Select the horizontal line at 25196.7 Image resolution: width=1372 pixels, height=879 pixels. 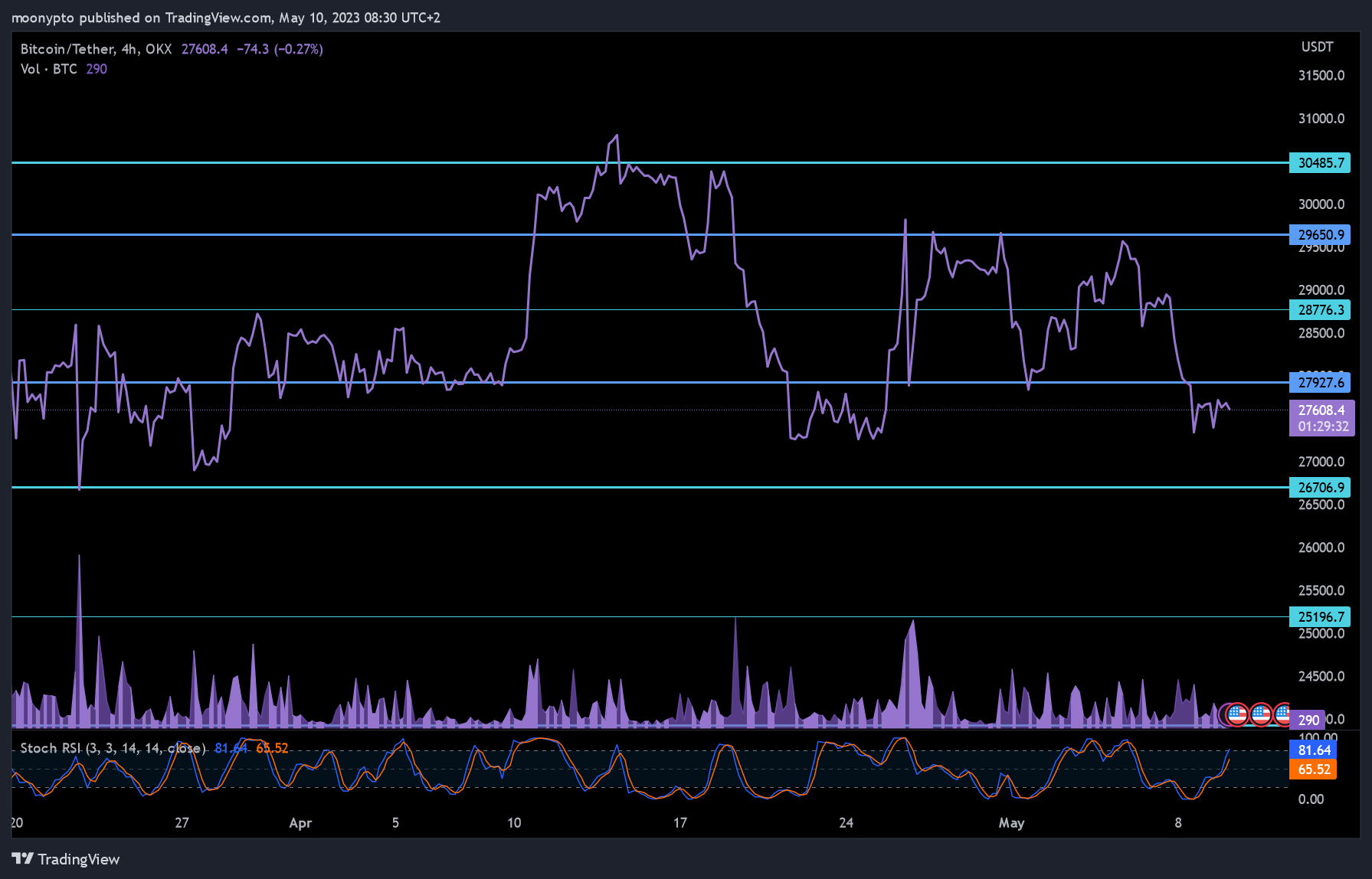[650, 616]
